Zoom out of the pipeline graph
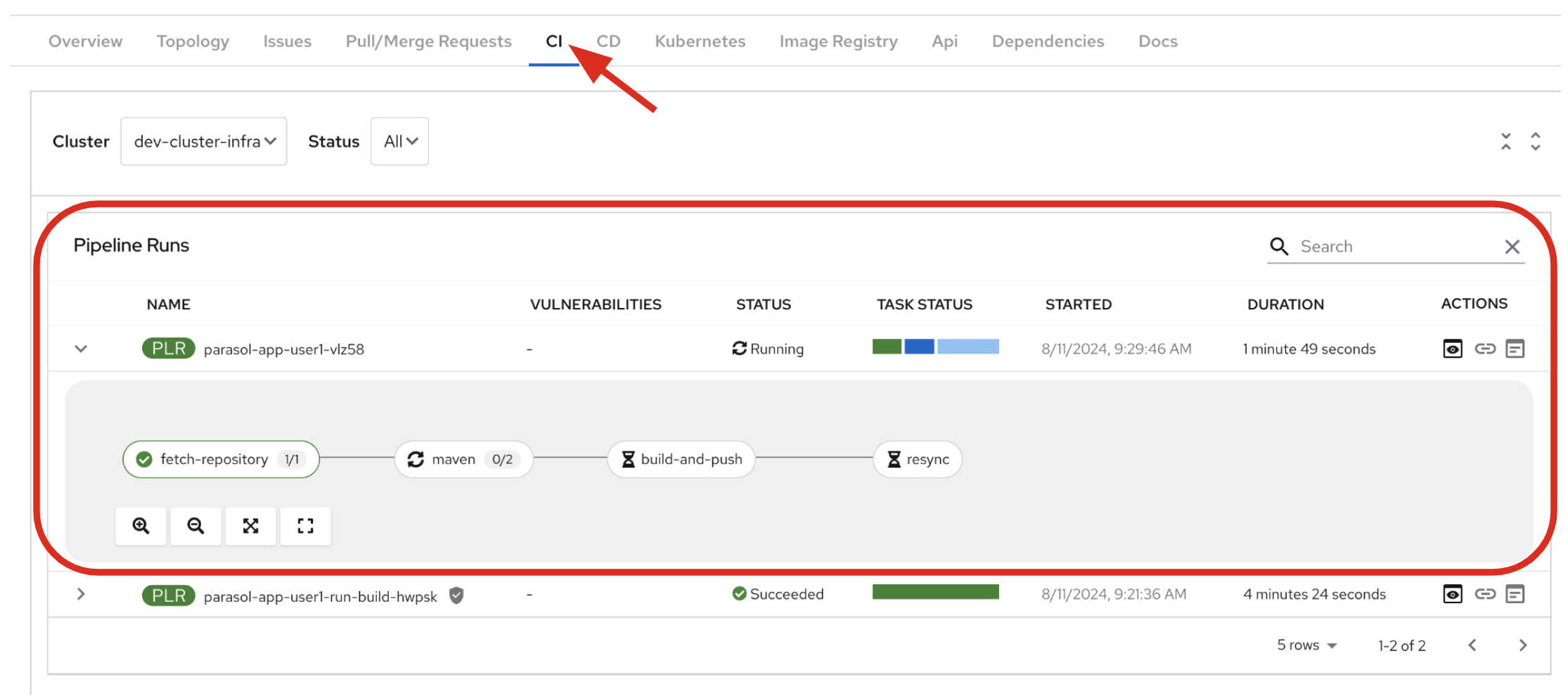Viewport: 1568px width, 696px height. [195, 526]
